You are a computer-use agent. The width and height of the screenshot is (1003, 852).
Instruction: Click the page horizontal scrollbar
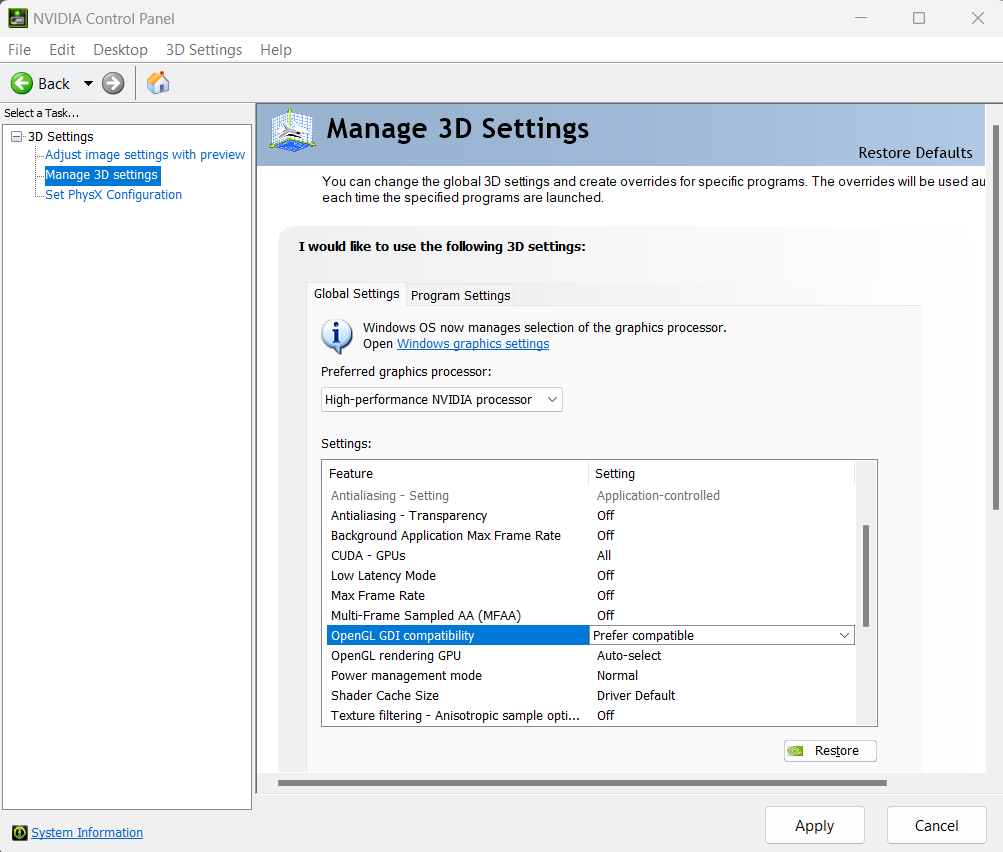coord(582,783)
